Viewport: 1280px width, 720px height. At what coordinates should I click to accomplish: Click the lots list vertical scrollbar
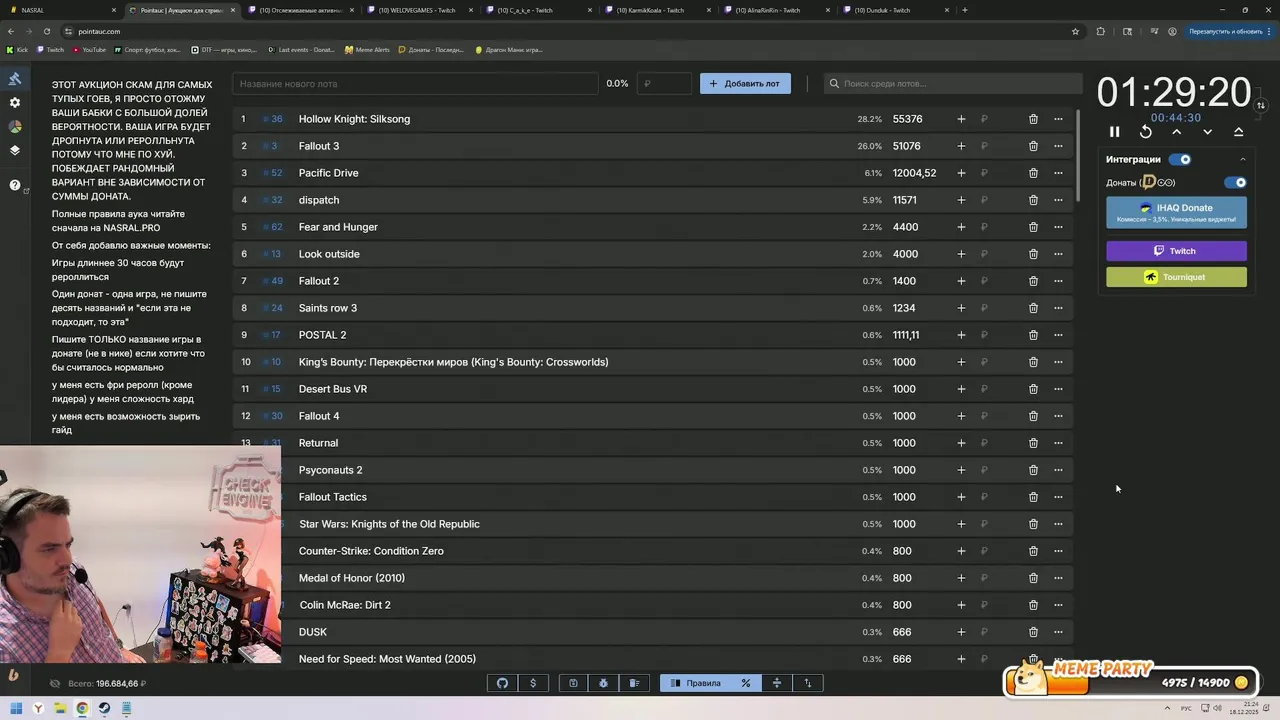[1078, 155]
